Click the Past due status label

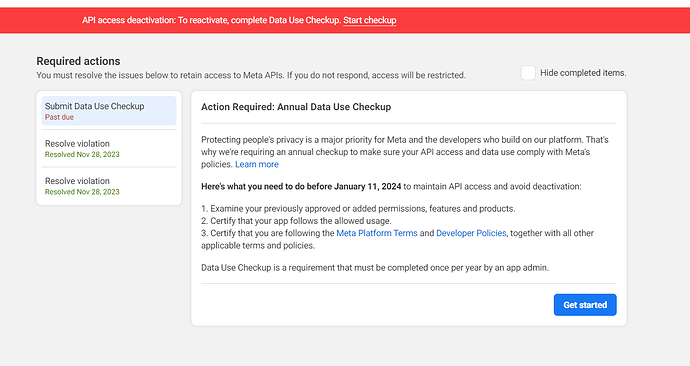[59, 117]
